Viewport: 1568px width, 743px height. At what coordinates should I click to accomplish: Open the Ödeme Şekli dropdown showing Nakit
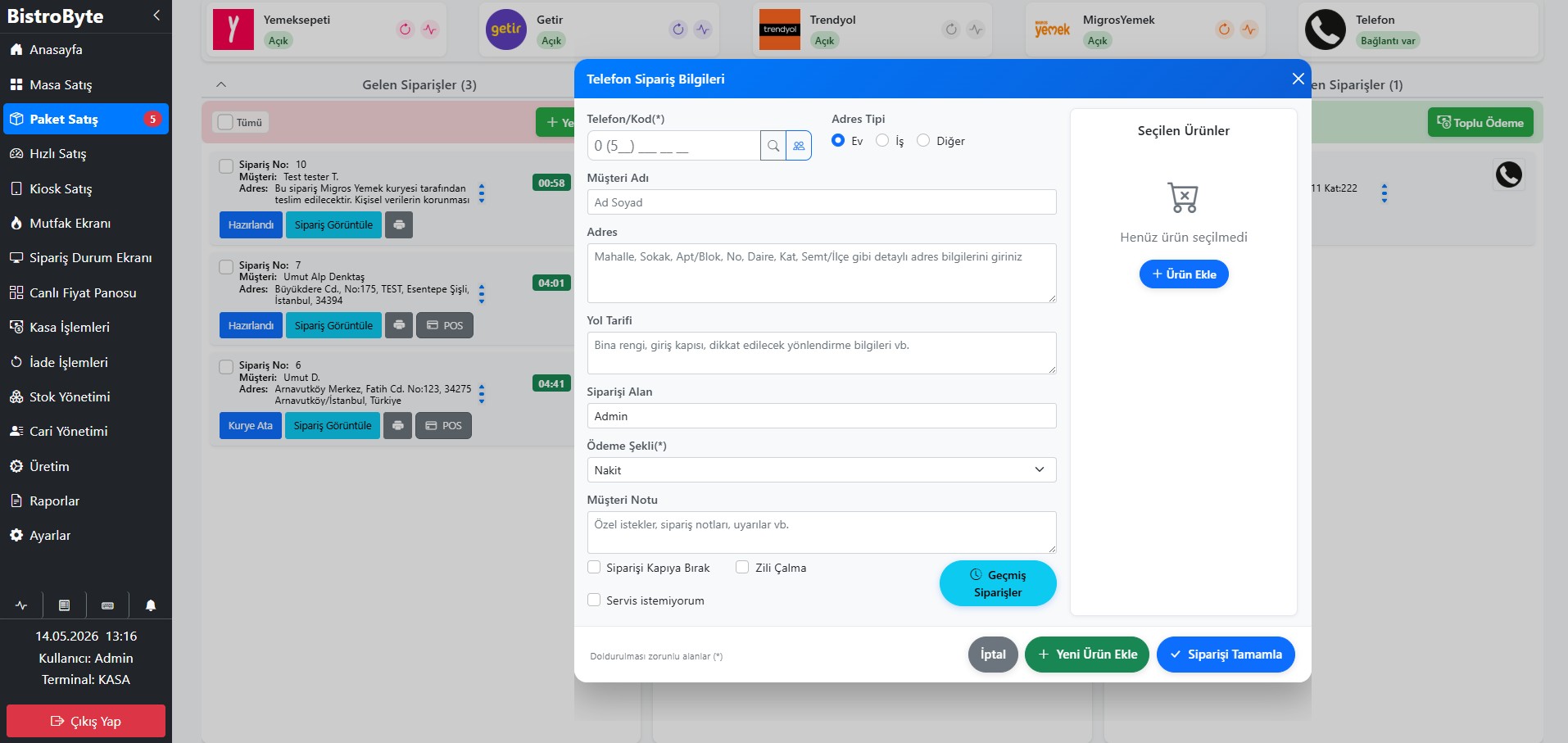point(822,469)
